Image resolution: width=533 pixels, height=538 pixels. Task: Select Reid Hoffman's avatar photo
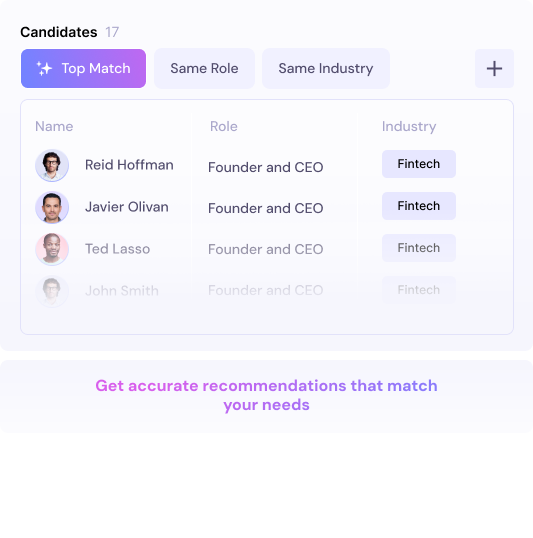tap(52, 165)
